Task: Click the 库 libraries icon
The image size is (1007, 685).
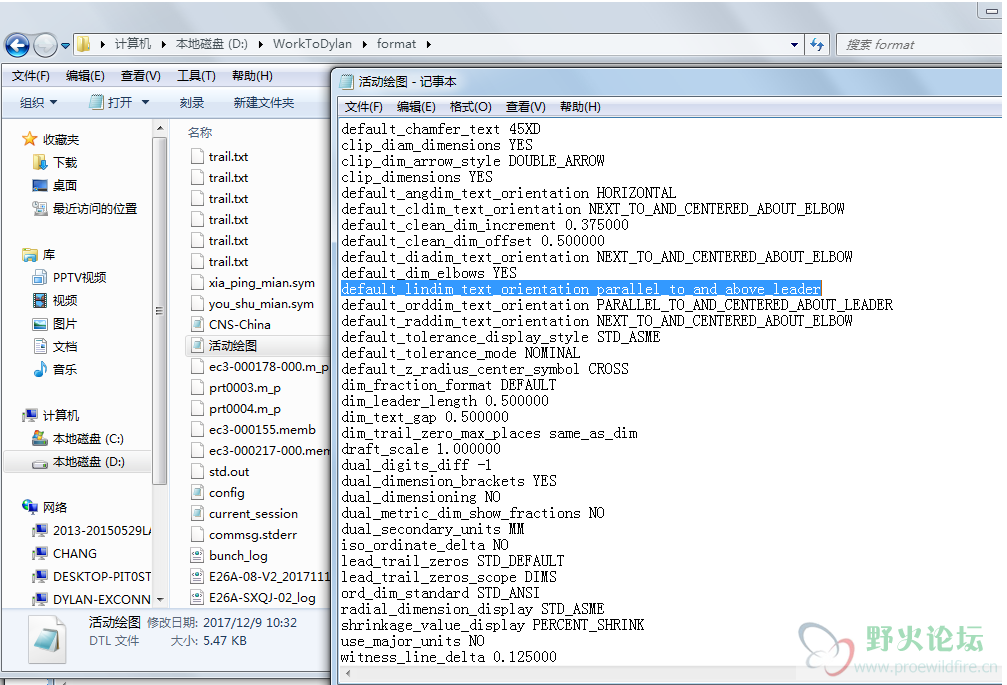Action: [30, 255]
